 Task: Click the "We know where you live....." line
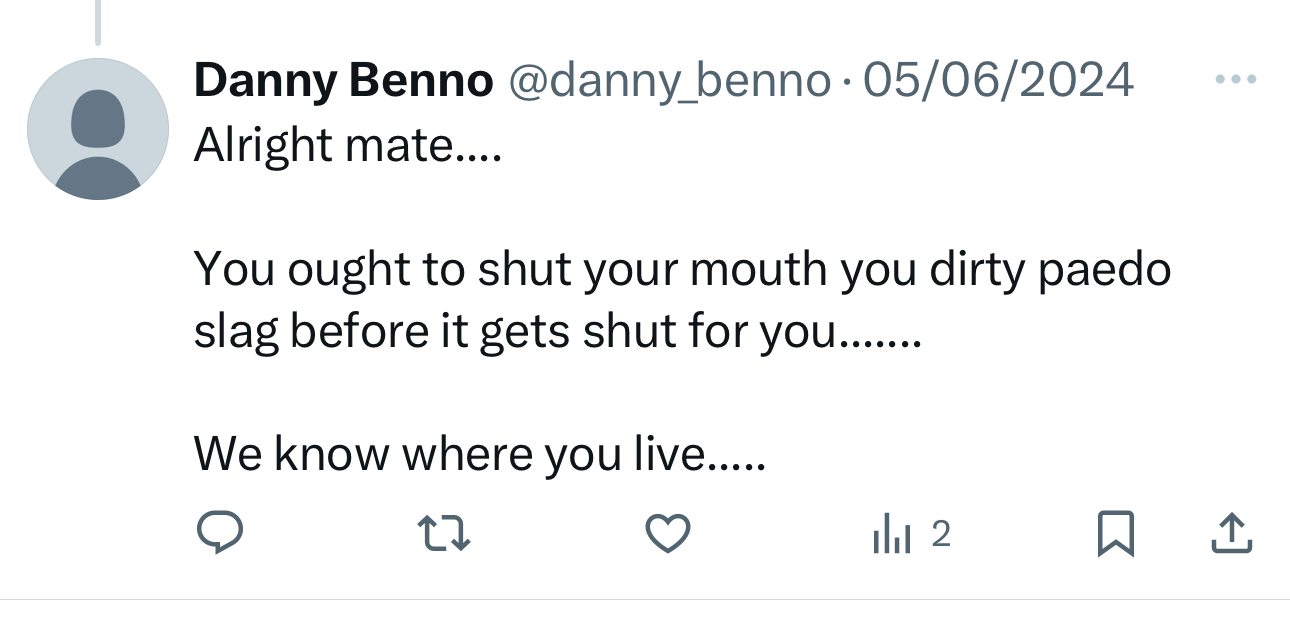pyautogui.click(x=479, y=455)
